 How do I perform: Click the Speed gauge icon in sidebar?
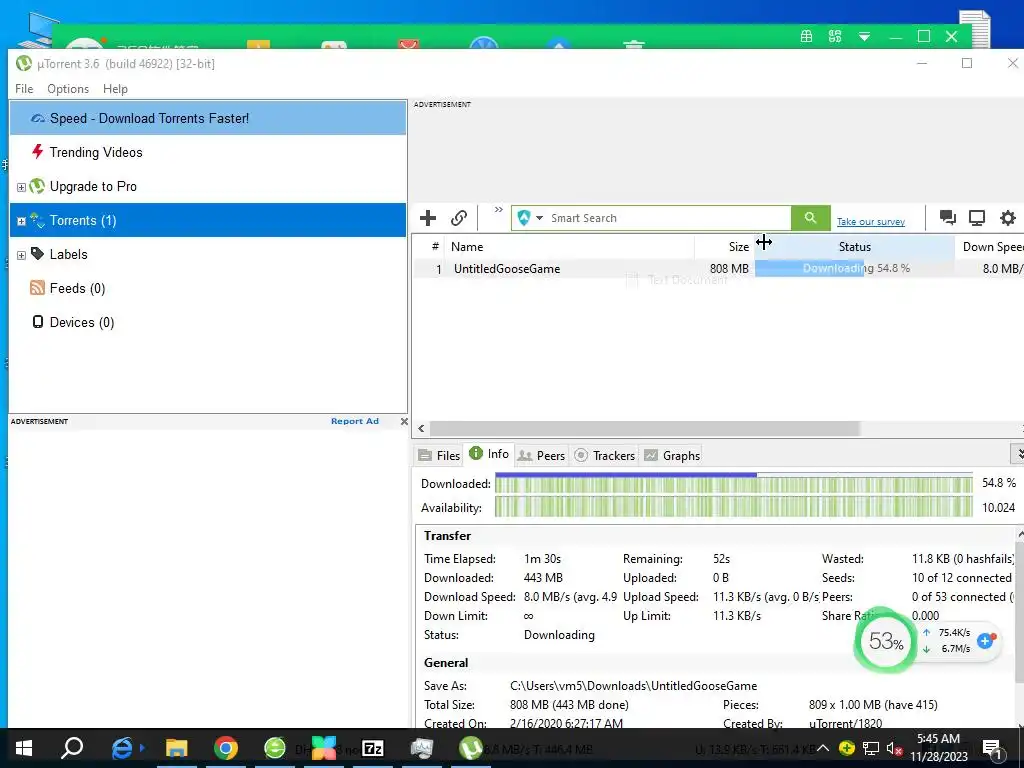pos(38,118)
